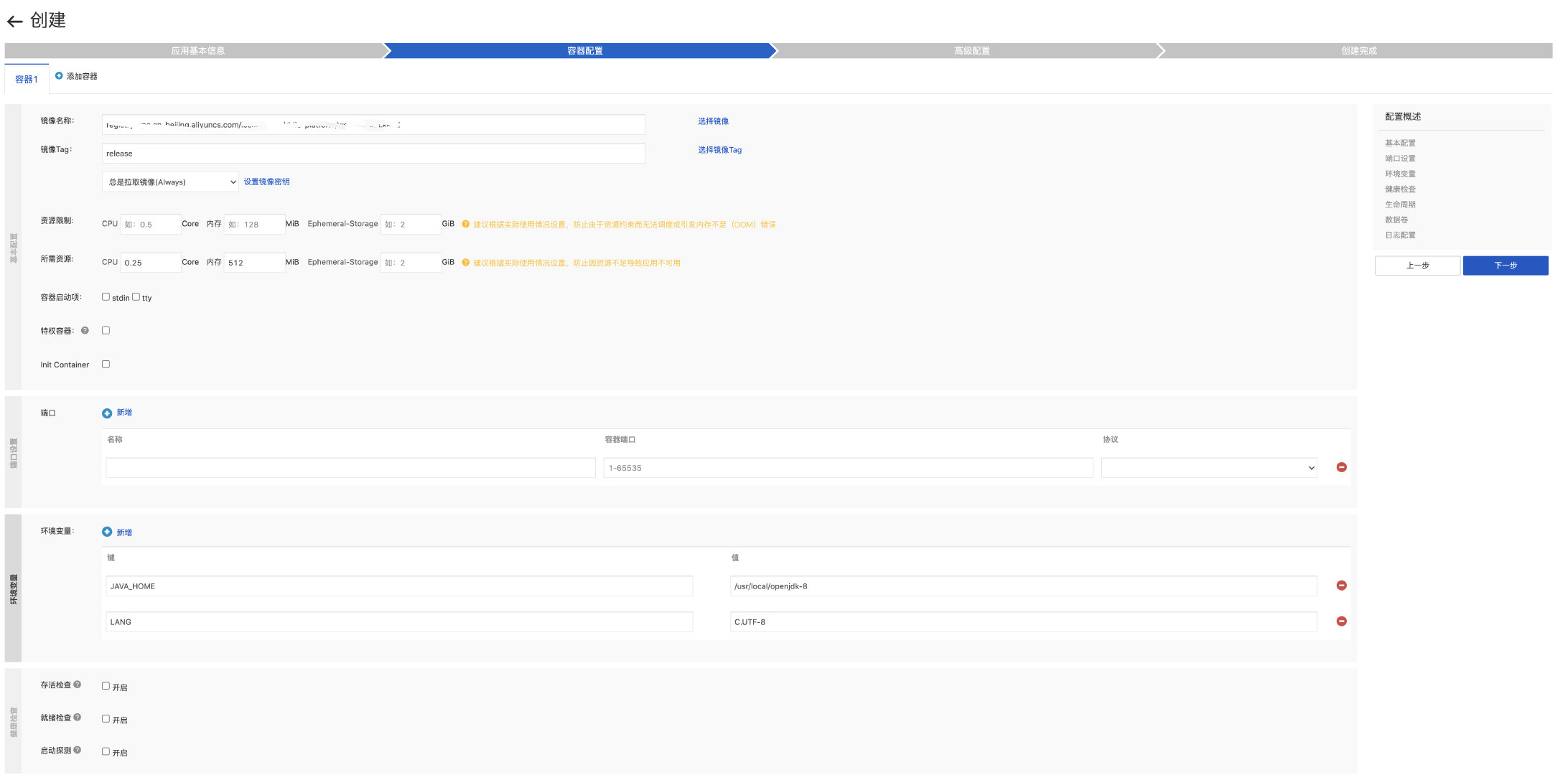Click the 下一步 button
The image size is (1568, 775).
click(1505, 266)
